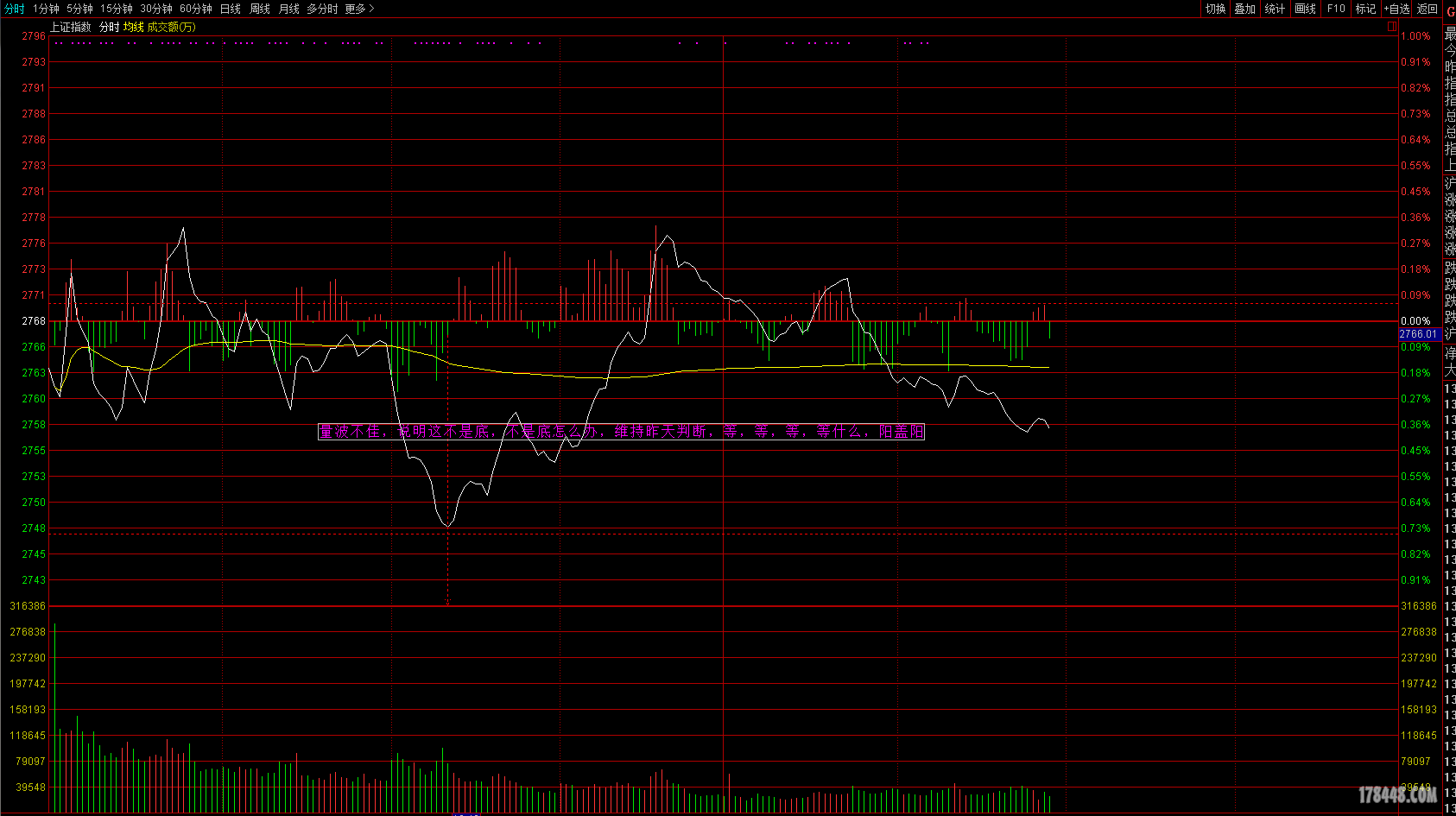Click the 切换 switch button

pyautogui.click(x=1216, y=9)
